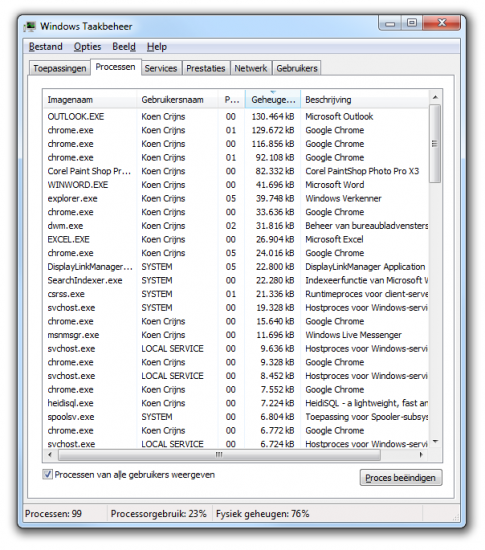The width and height of the screenshot is (485, 550).
Task: Click the Fysiek geheugen: 76% status entry
Action: [x=263, y=514]
